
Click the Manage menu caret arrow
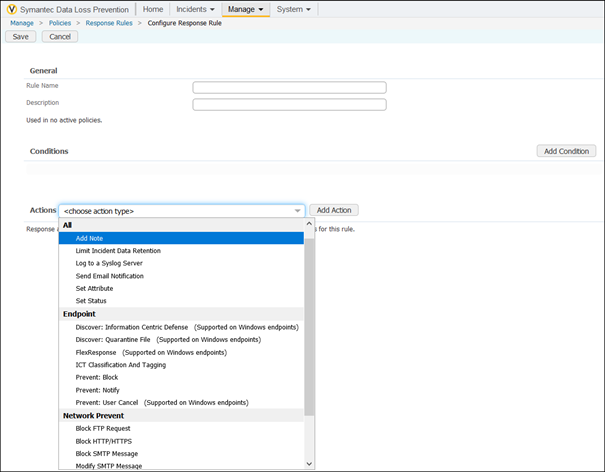(x=261, y=10)
